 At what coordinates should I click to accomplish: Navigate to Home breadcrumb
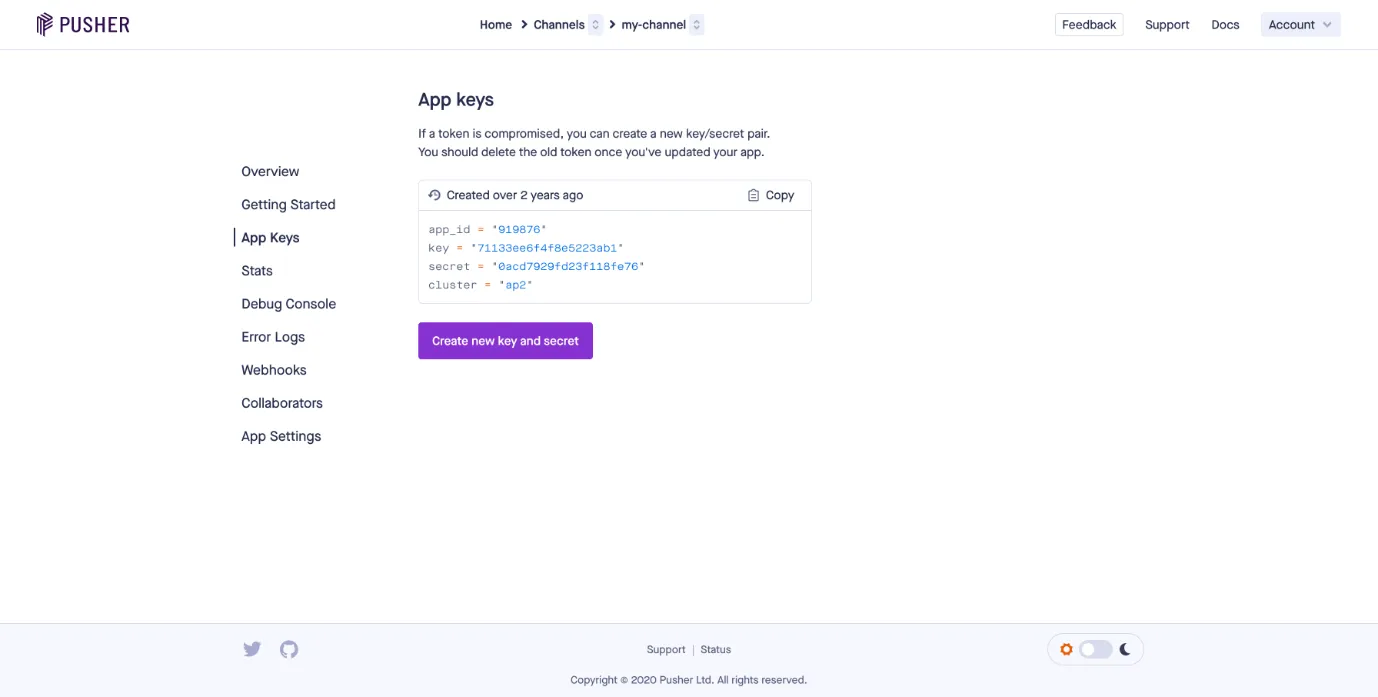point(495,25)
